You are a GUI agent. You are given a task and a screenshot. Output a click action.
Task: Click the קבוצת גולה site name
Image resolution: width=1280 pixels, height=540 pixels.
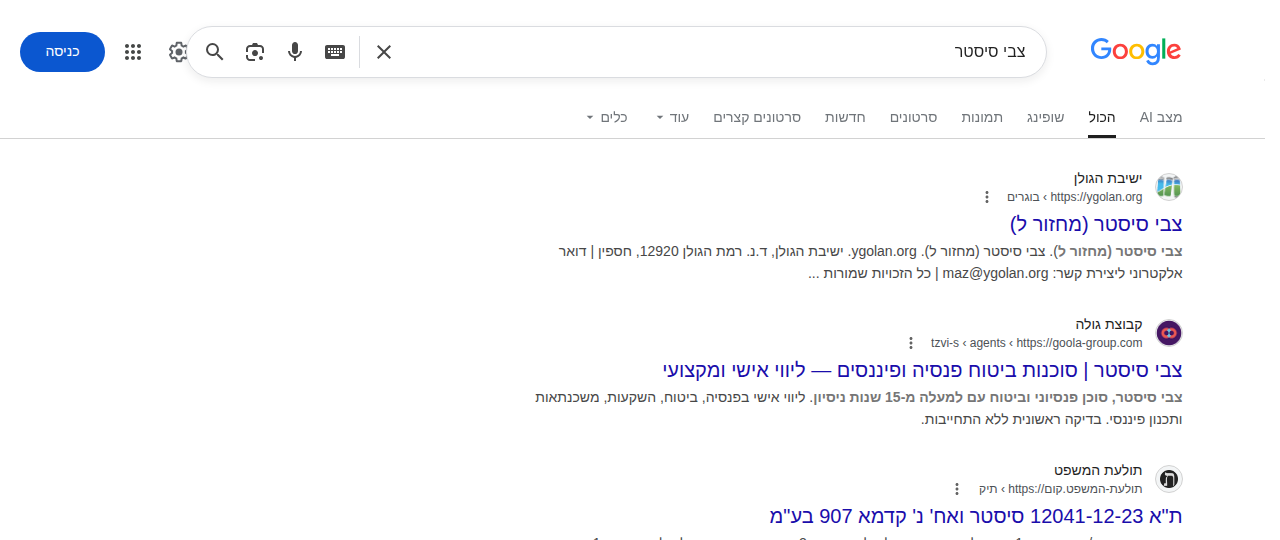1109,324
